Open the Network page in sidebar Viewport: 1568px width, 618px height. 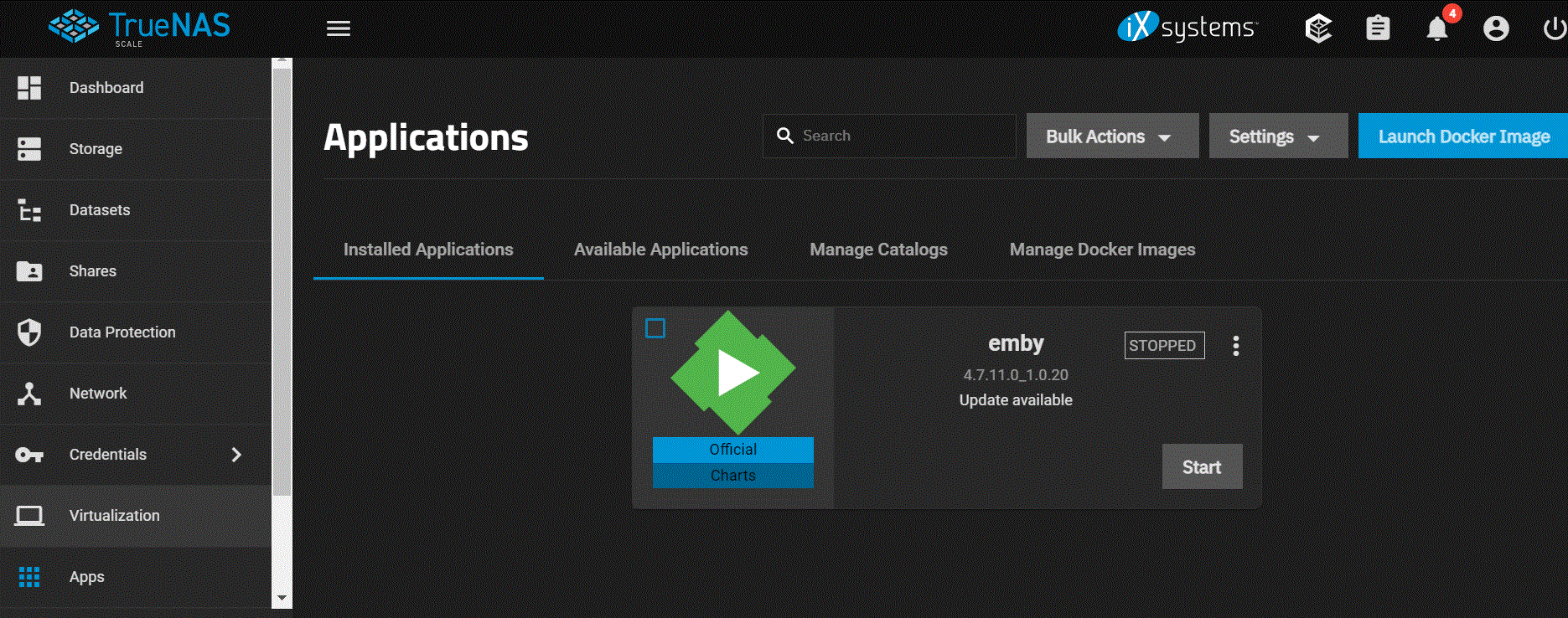[x=98, y=394]
